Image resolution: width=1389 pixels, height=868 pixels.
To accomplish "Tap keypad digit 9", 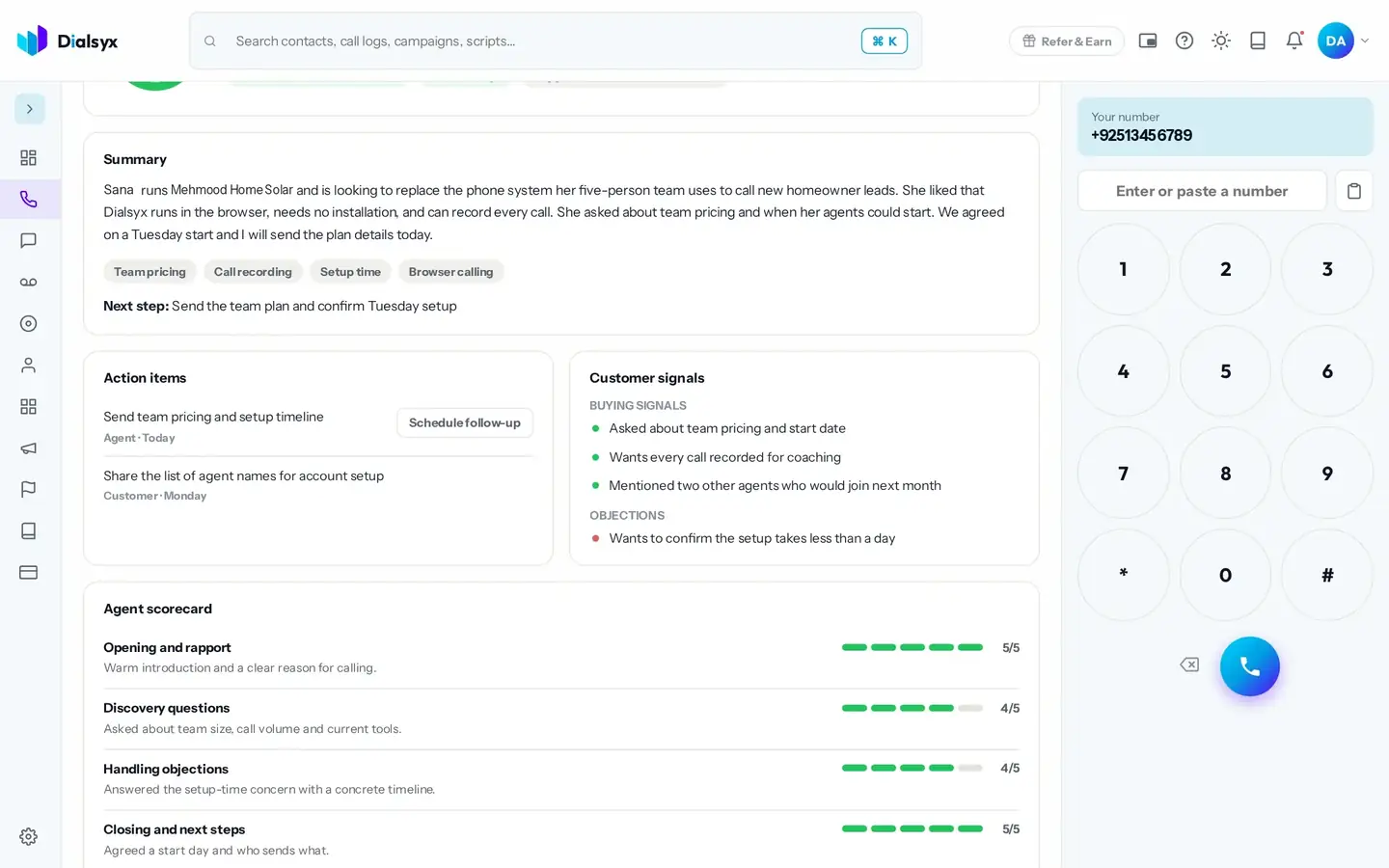I will click(1327, 474).
